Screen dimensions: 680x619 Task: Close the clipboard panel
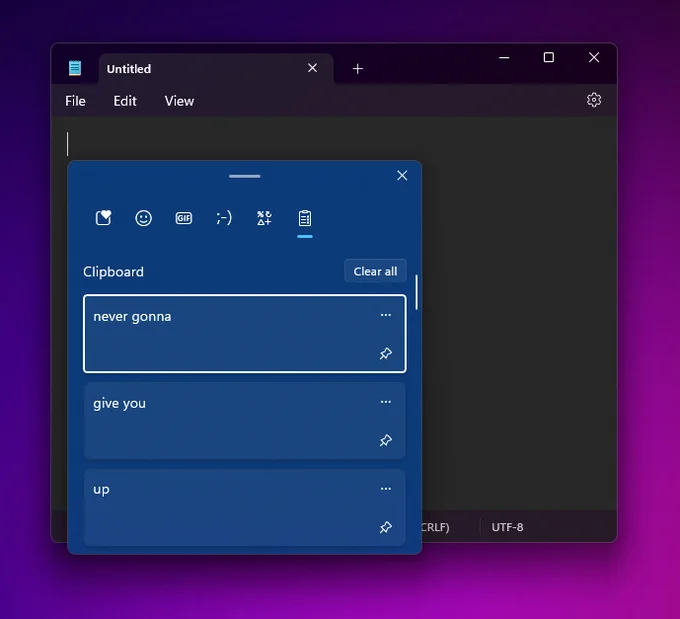pyautogui.click(x=402, y=175)
